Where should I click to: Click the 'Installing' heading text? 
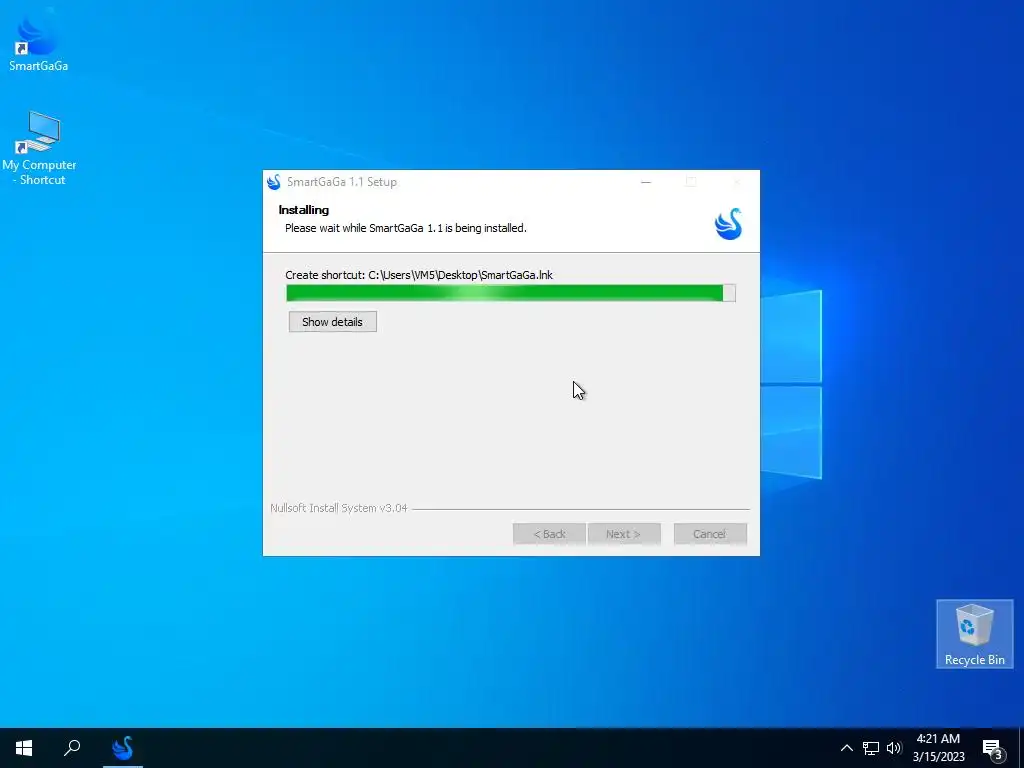pyautogui.click(x=304, y=210)
